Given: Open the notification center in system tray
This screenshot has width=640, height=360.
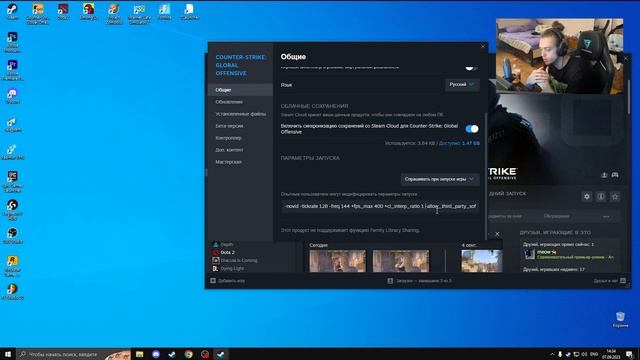Looking at the screenshot, I should 629,354.
